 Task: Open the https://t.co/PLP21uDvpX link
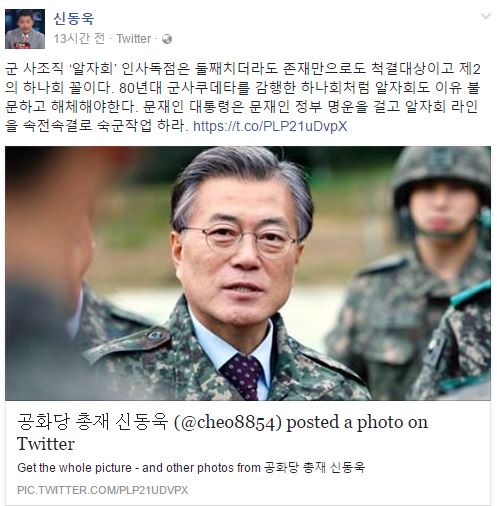[270, 126]
